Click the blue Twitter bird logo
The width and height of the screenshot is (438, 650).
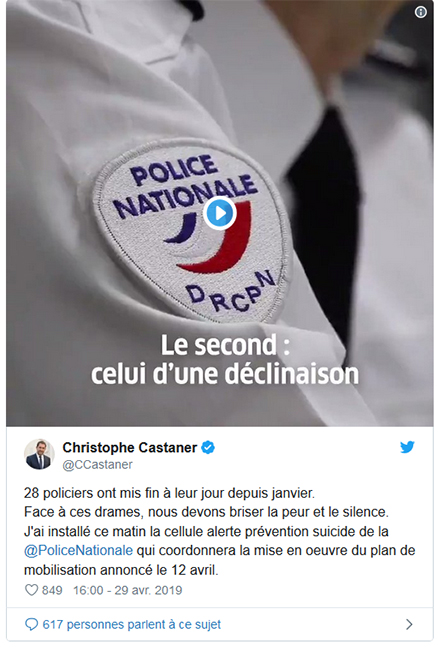coord(407,447)
